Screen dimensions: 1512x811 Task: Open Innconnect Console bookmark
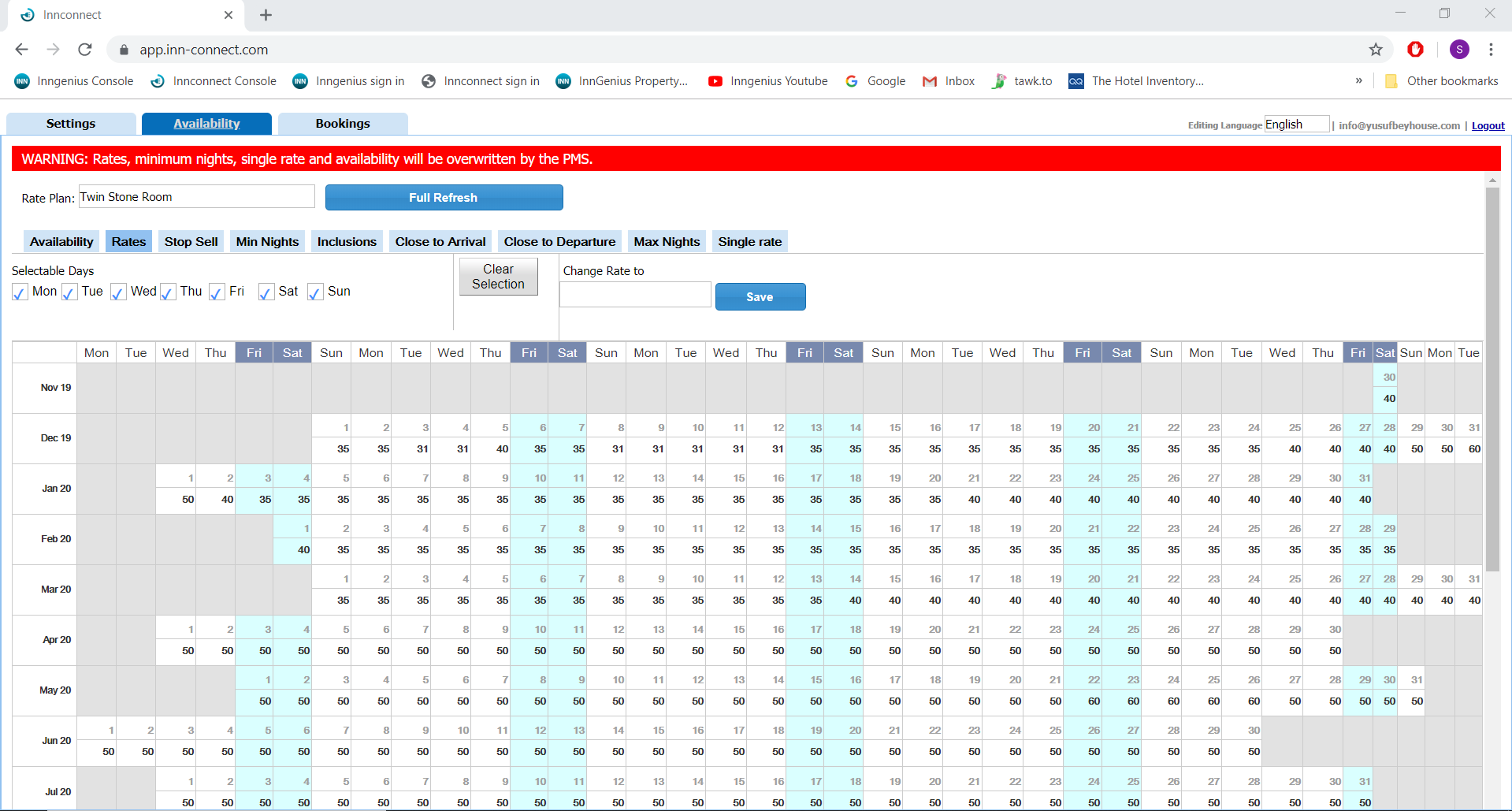214,81
